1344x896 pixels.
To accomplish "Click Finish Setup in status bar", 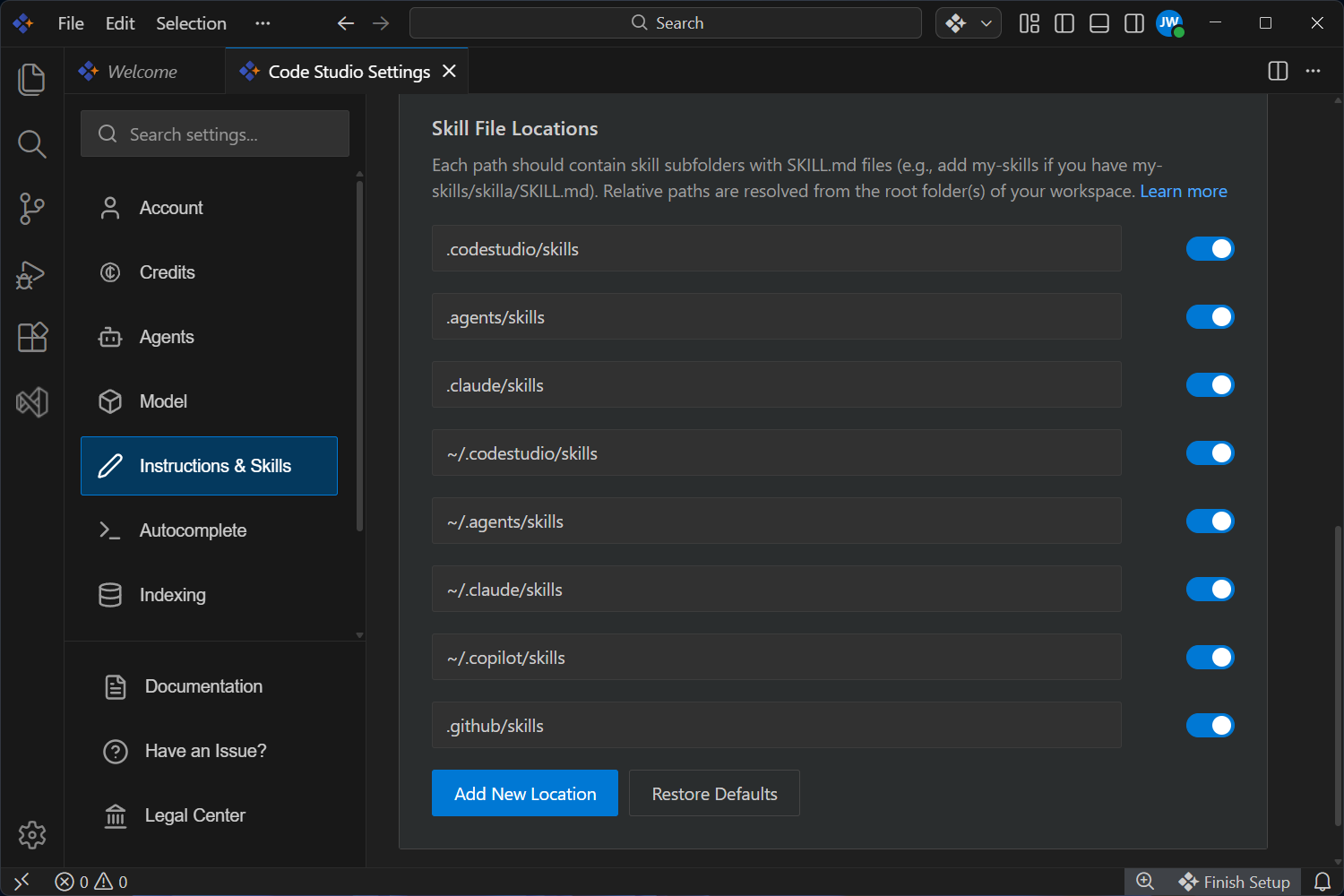I will pos(1234,882).
